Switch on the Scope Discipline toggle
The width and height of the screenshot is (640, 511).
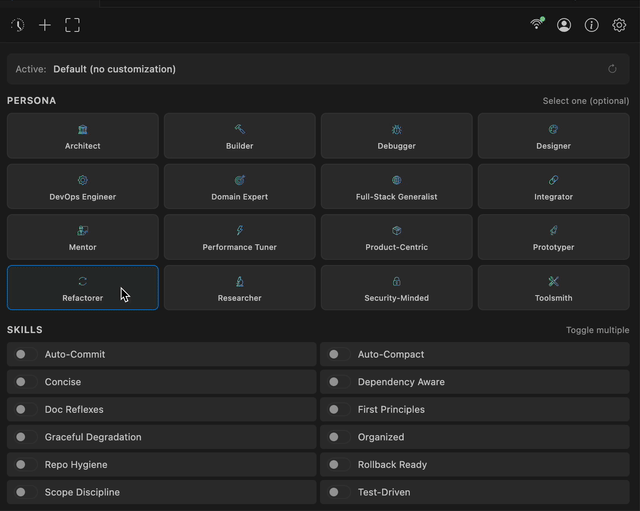[x=25, y=492]
